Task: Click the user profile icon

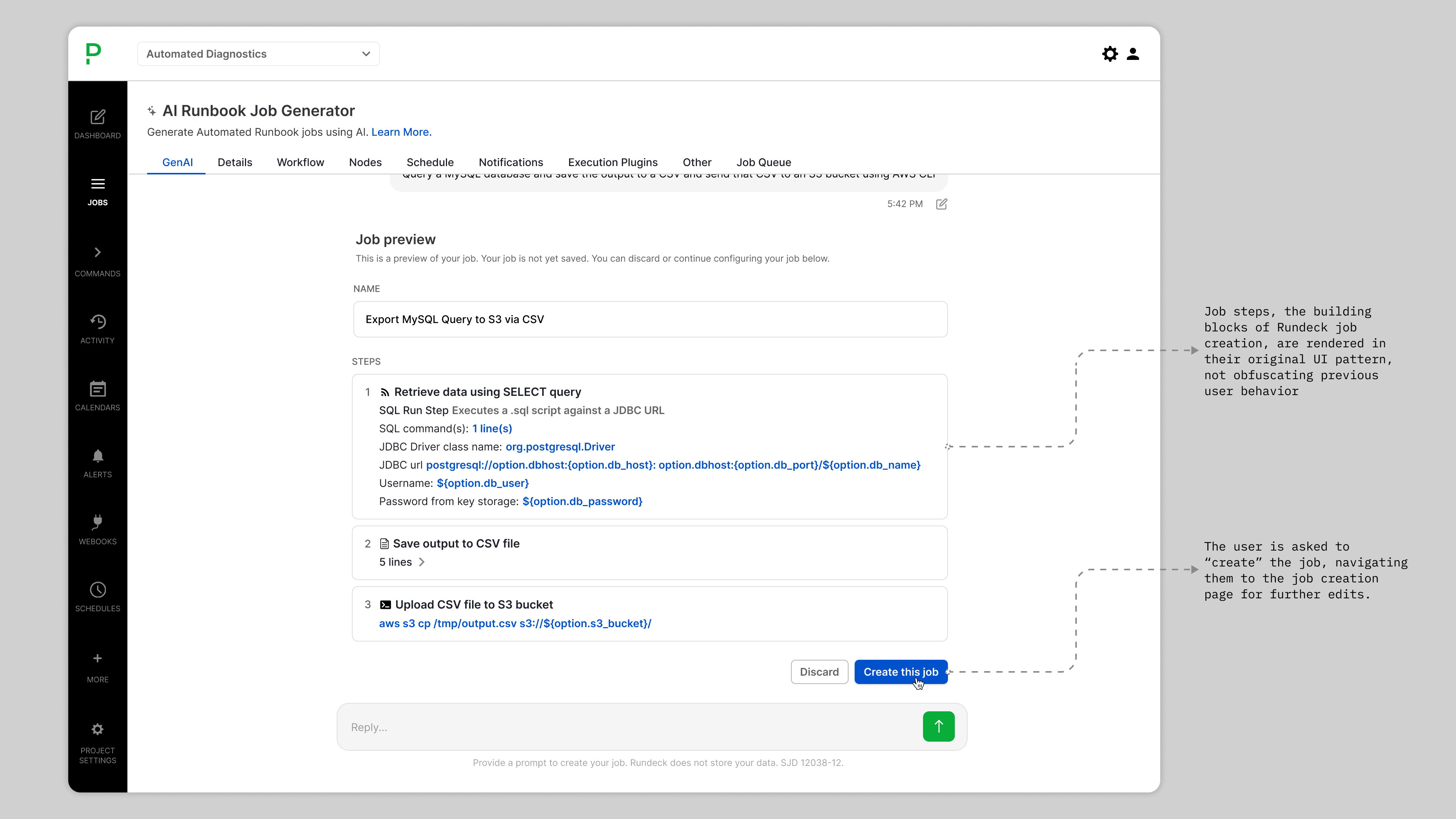Action: pos(1134,54)
